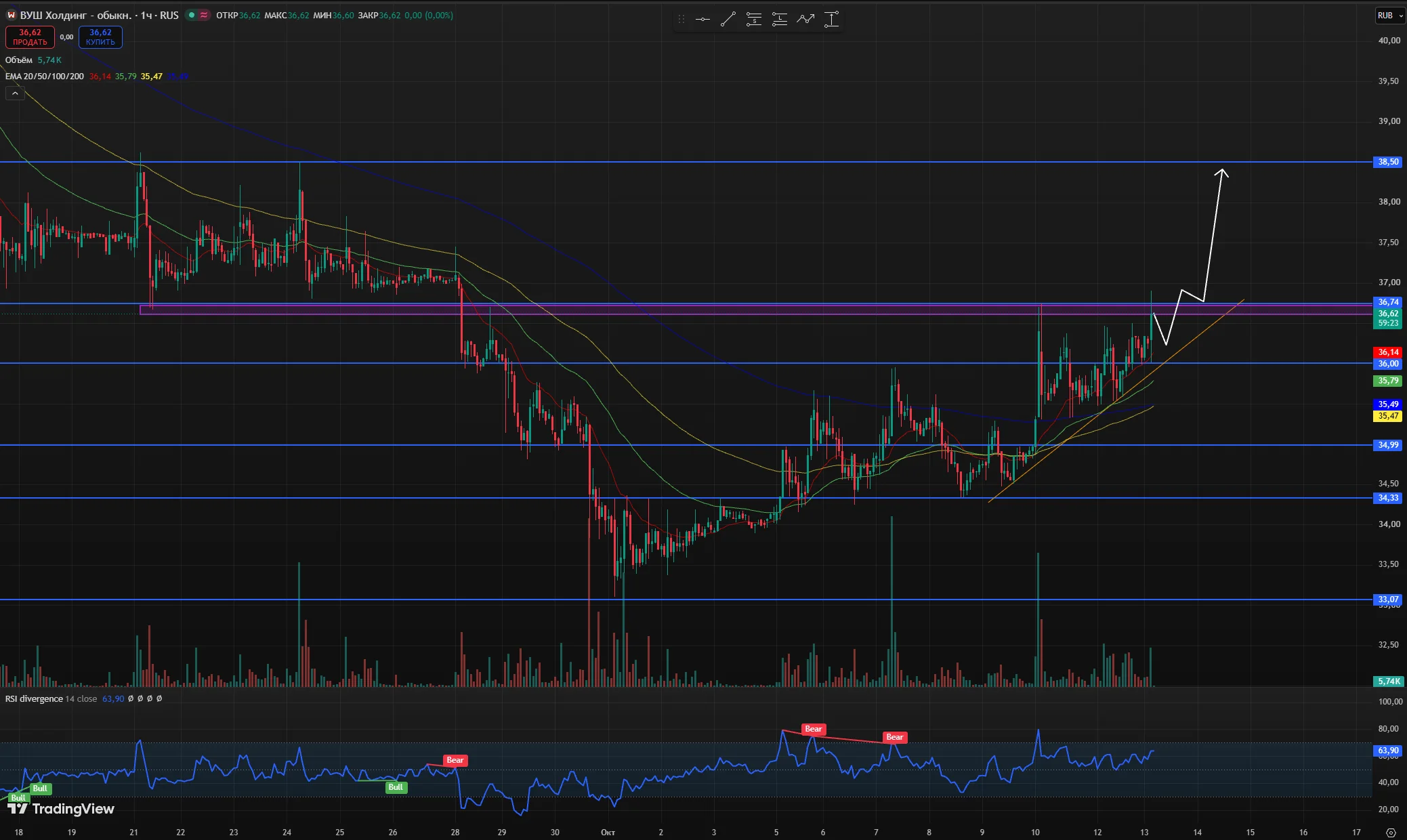Pick the arrow path drawing tool

(805, 20)
